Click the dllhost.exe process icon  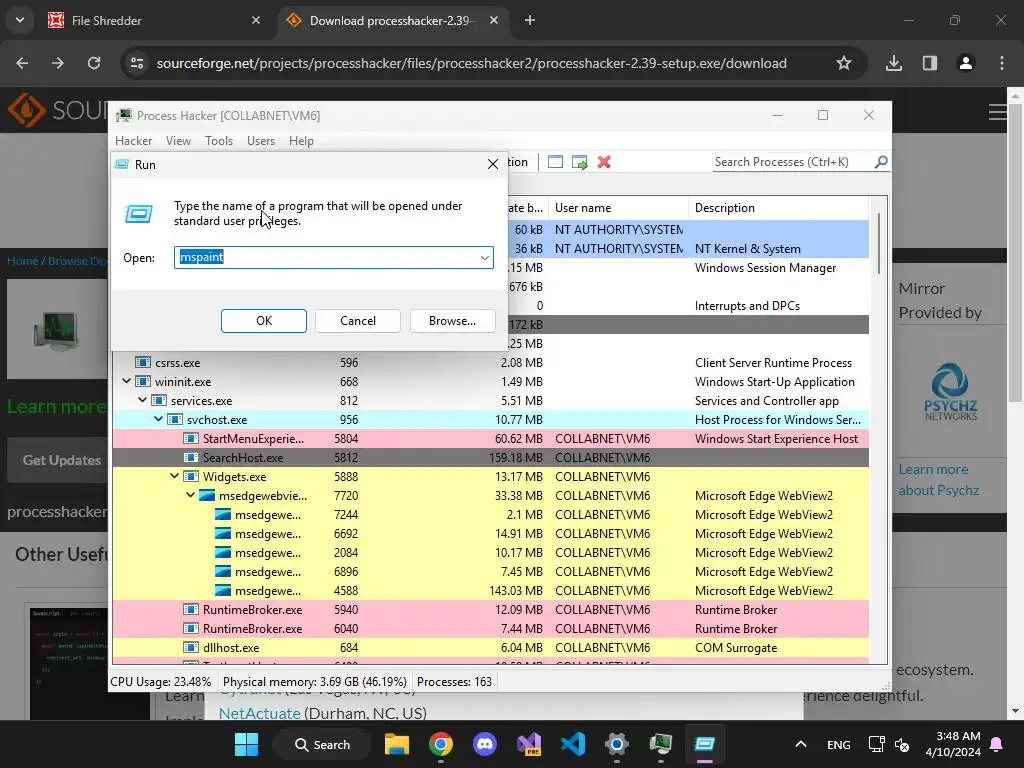[x=191, y=648]
